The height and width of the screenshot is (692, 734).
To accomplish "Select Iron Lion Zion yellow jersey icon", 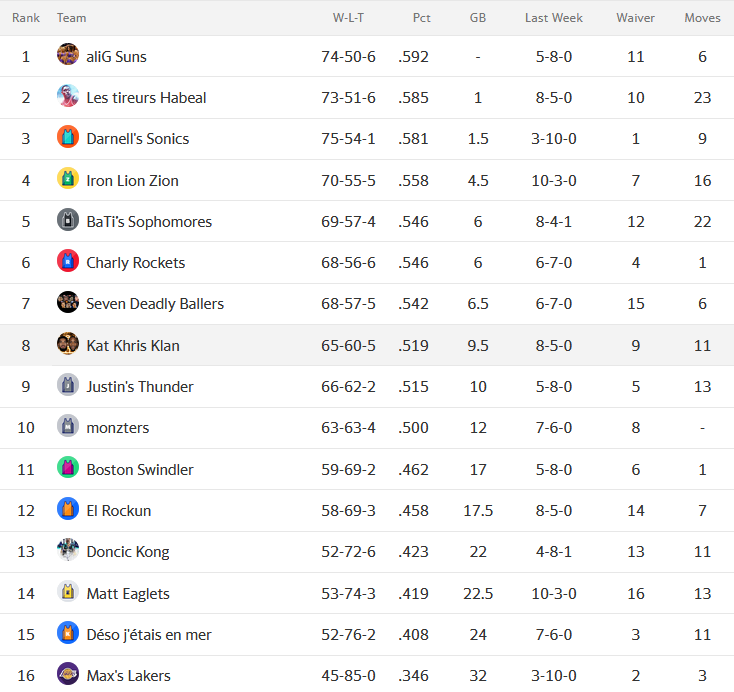I will coord(68,178).
